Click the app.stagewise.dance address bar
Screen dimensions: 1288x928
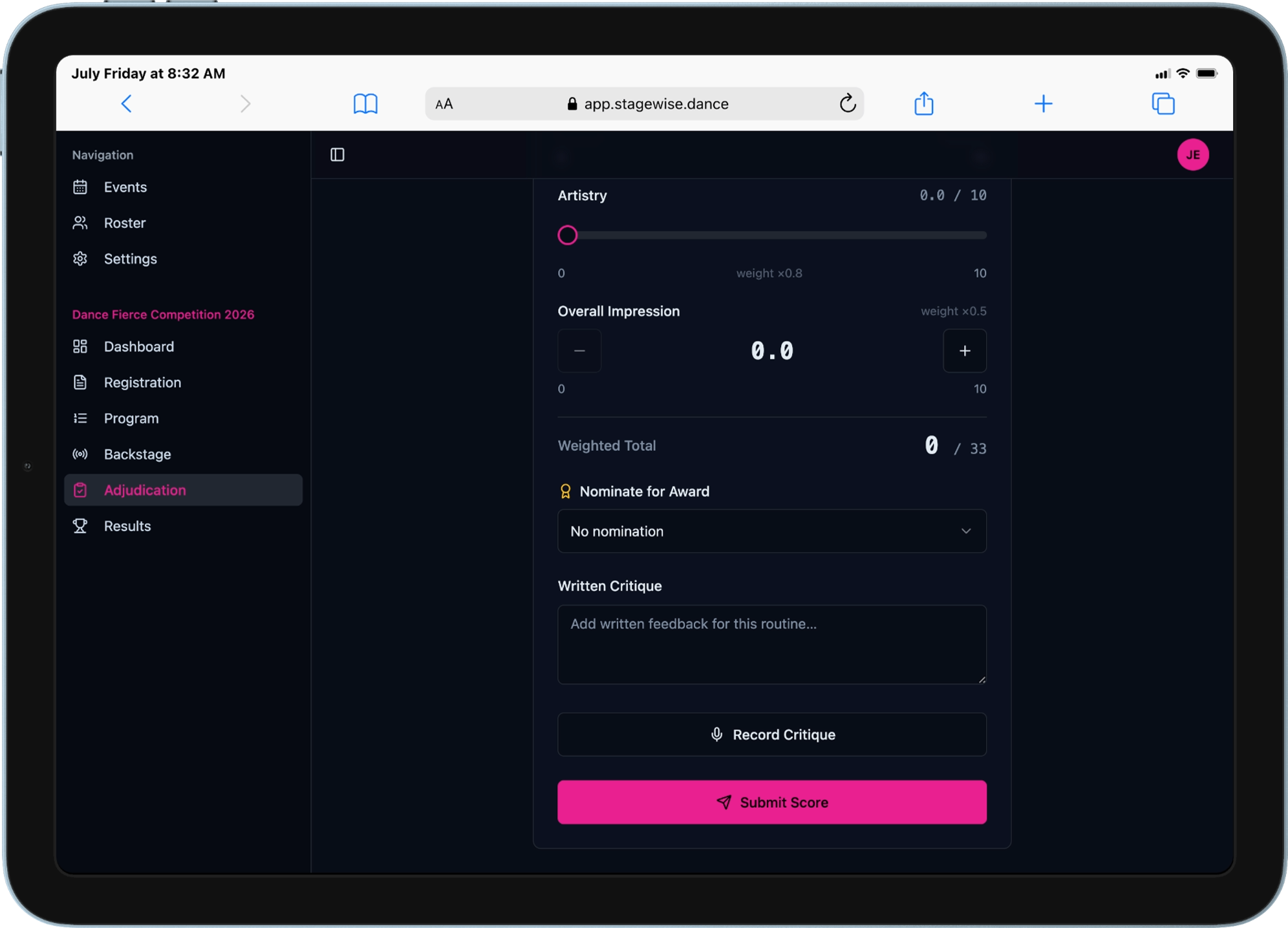(645, 104)
